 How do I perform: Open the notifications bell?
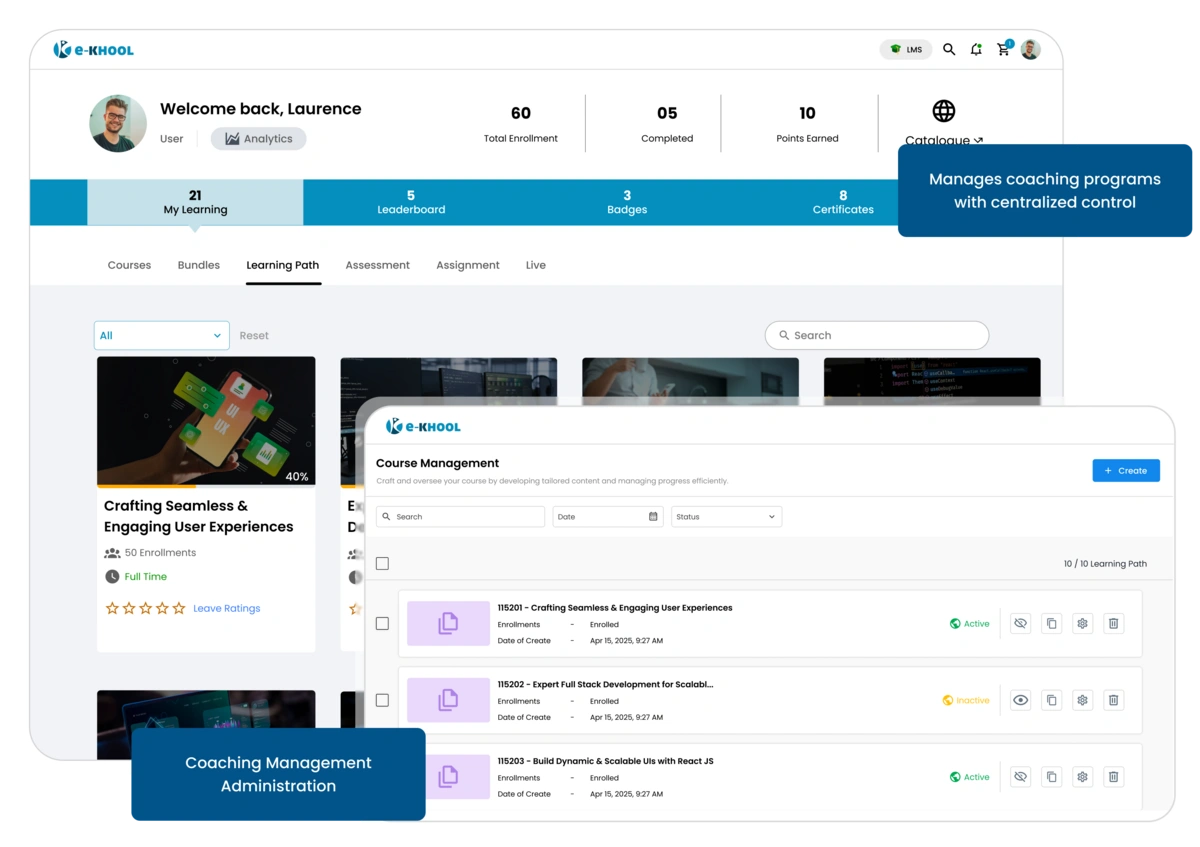[x=976, y=49]
